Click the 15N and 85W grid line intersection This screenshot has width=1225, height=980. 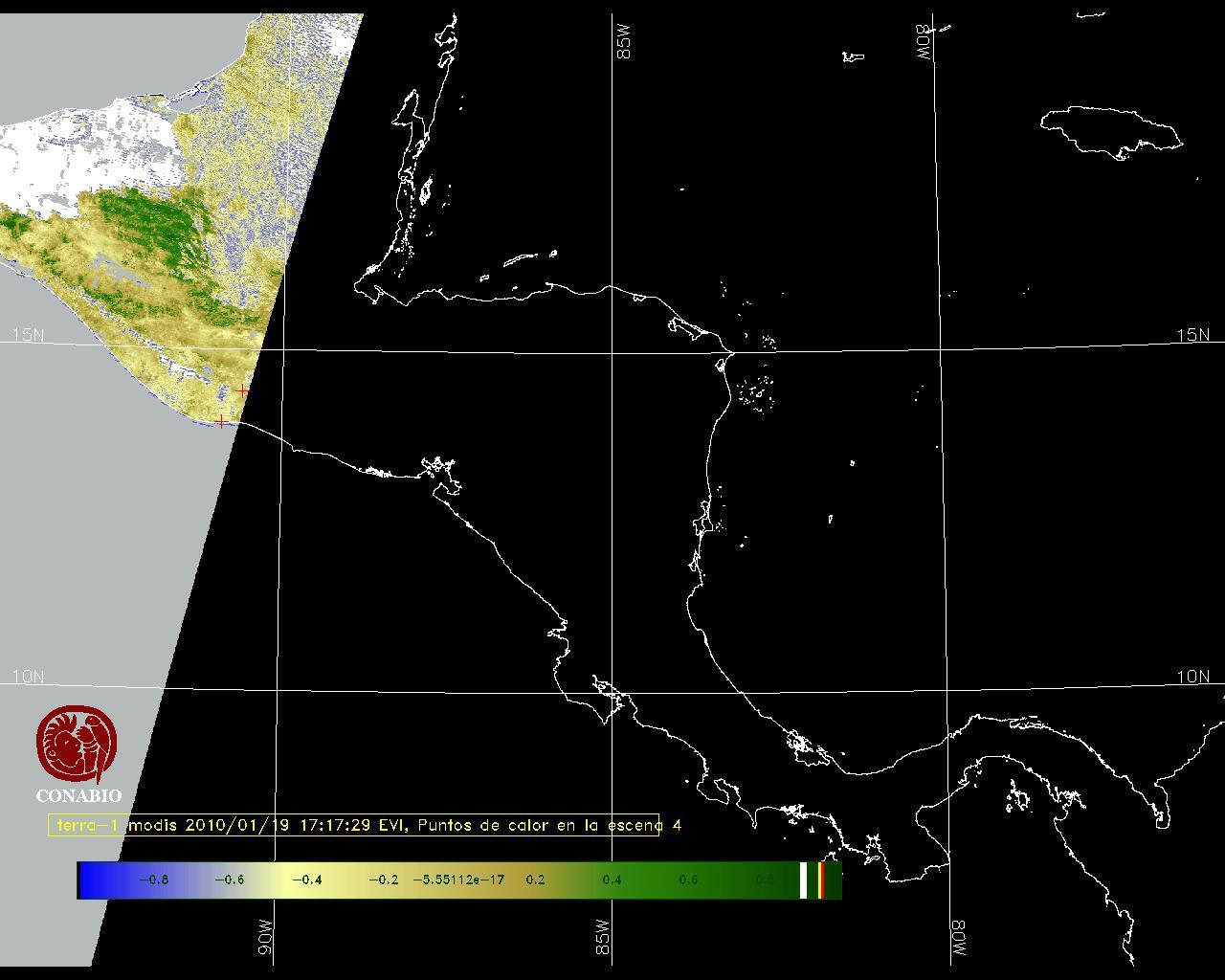613,352
